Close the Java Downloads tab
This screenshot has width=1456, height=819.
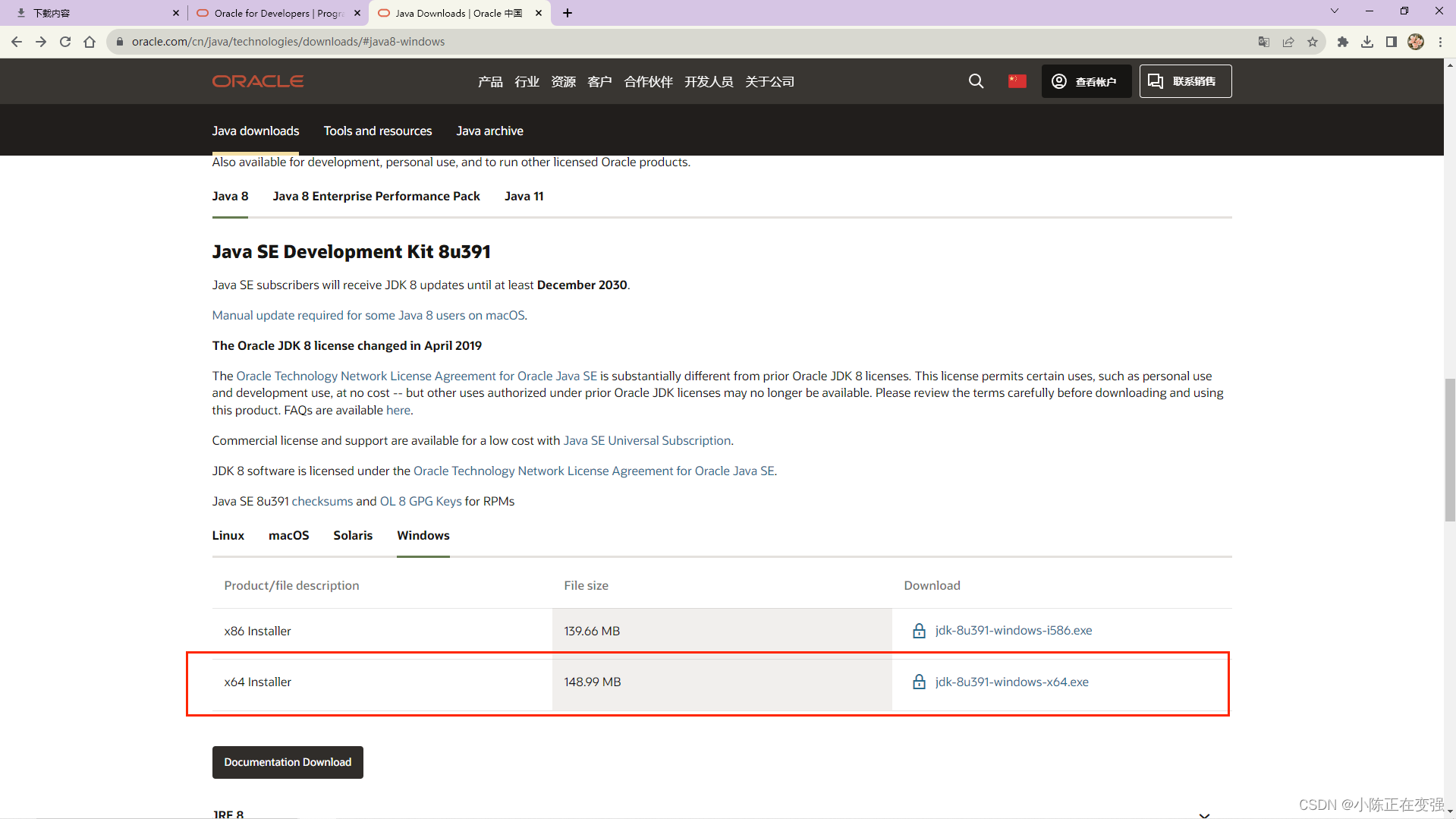click(x=539, y=13)
